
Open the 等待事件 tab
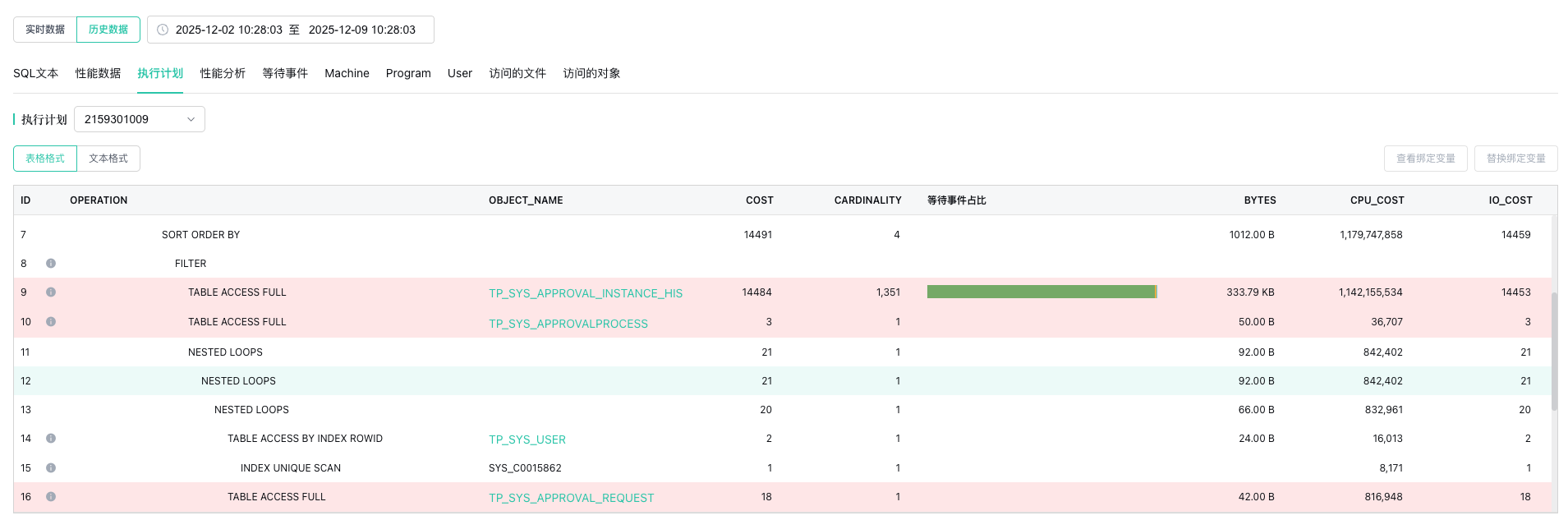click(x=285, y=73)
